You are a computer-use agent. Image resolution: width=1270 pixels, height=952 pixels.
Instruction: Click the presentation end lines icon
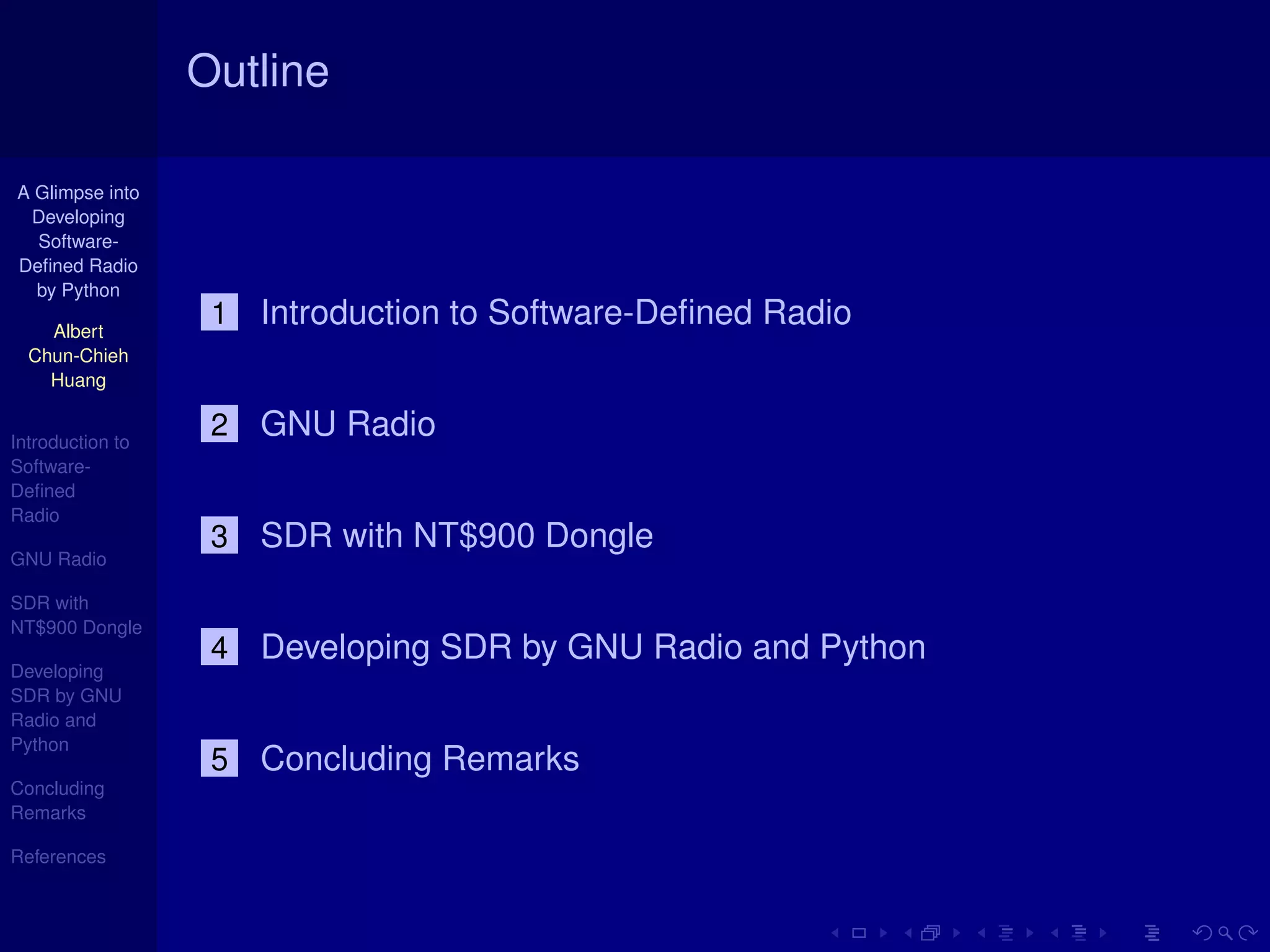[x=1152, y=933]
